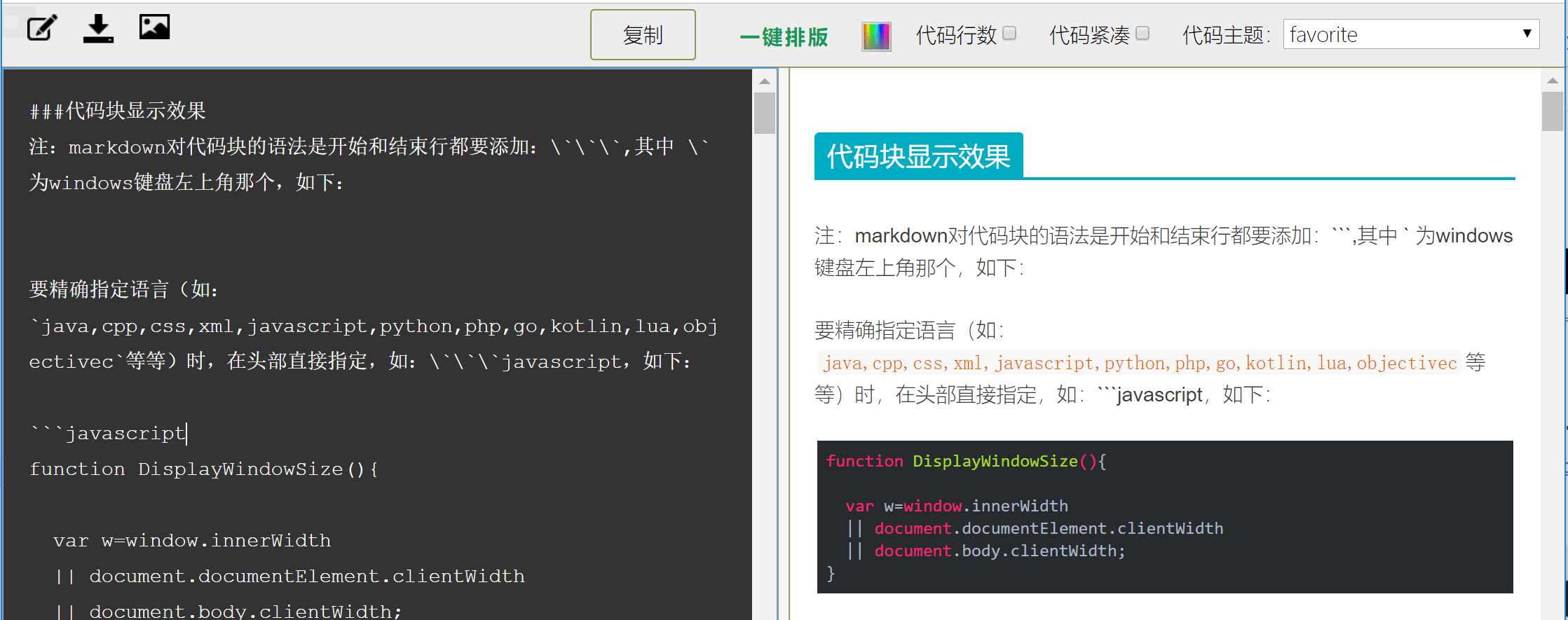Viewport: 1568px width, 620px height.
Task: Click the 复制 copy button
Action: [x=643, y=35]
